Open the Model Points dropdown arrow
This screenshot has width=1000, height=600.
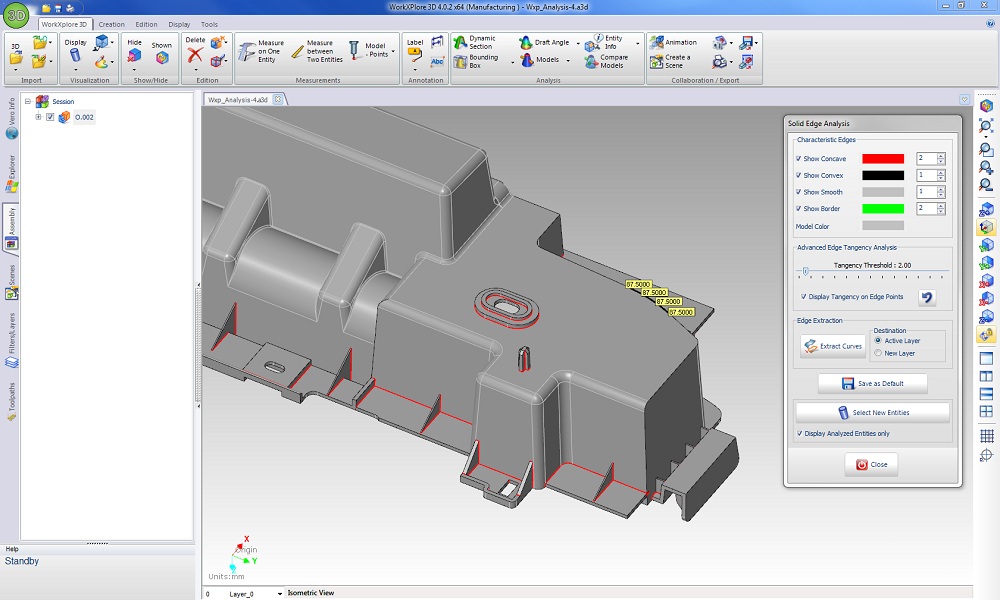(x=393, y=52)
